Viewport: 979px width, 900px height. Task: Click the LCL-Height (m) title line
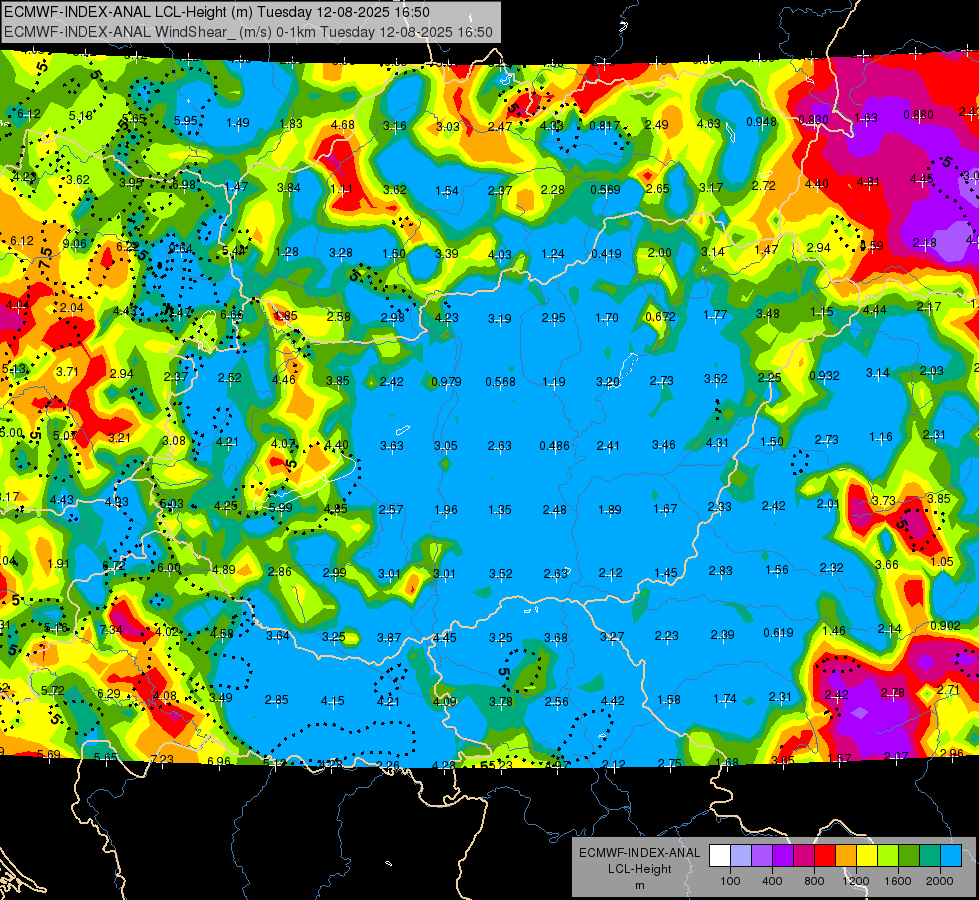click(217, 12)
